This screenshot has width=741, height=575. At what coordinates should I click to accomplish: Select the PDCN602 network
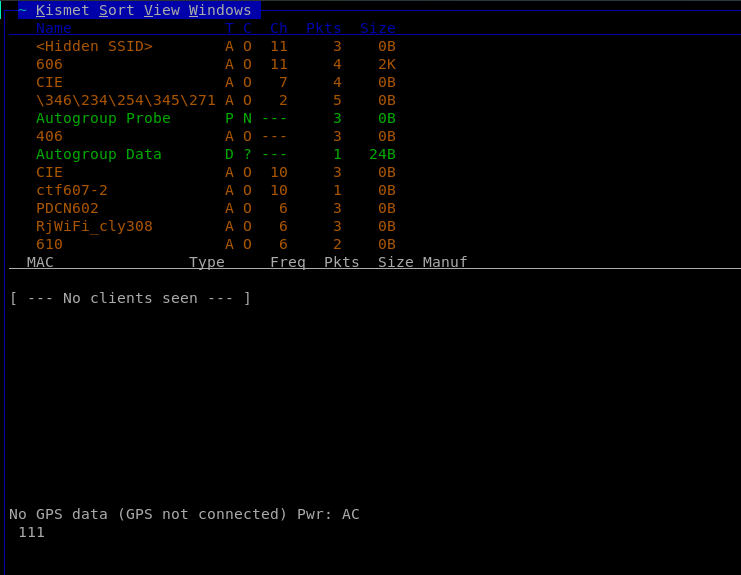tap(67, 208)
